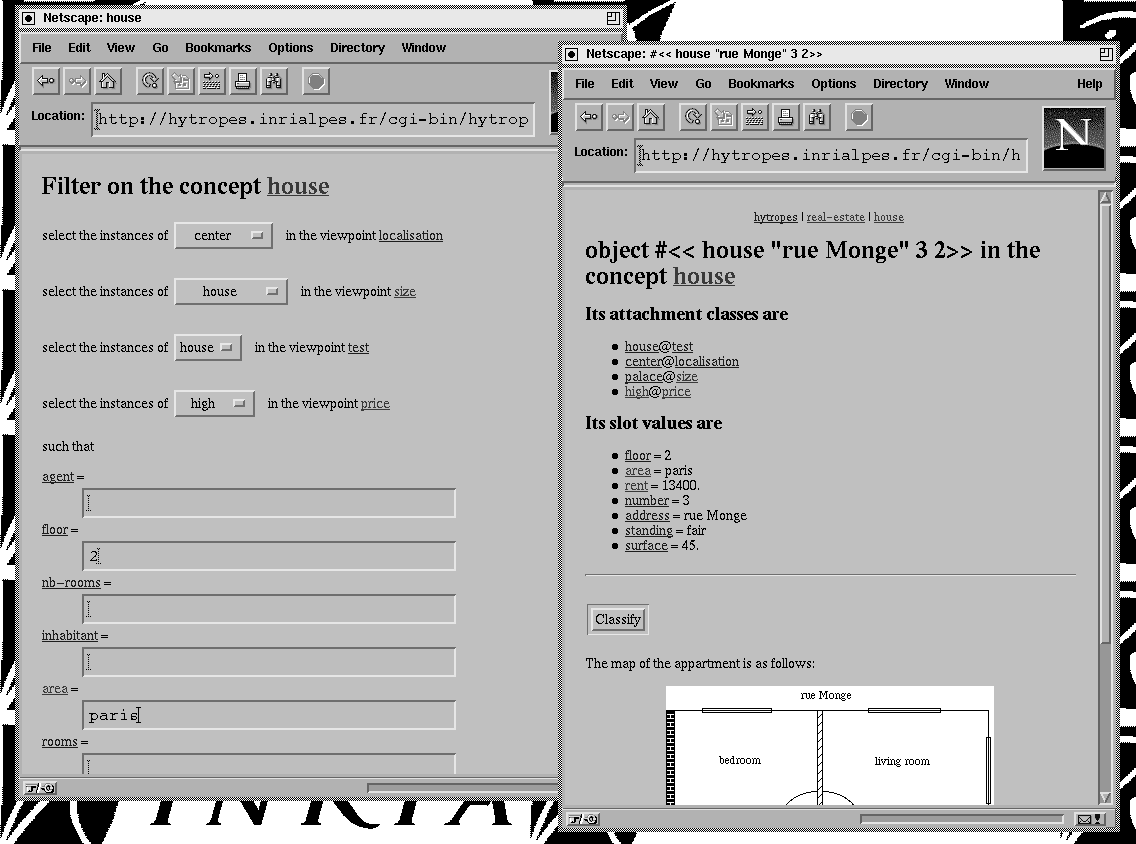1136x844 pixels.
Task: Click the agent input field
Action: pos(269,504)
